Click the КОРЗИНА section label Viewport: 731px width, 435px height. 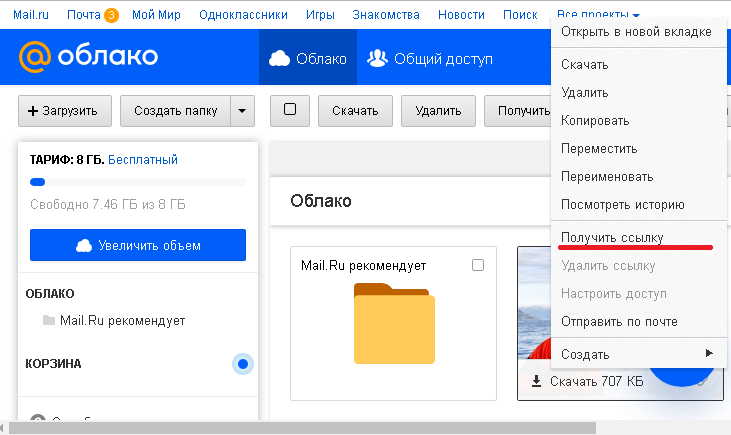pos(53,364)
